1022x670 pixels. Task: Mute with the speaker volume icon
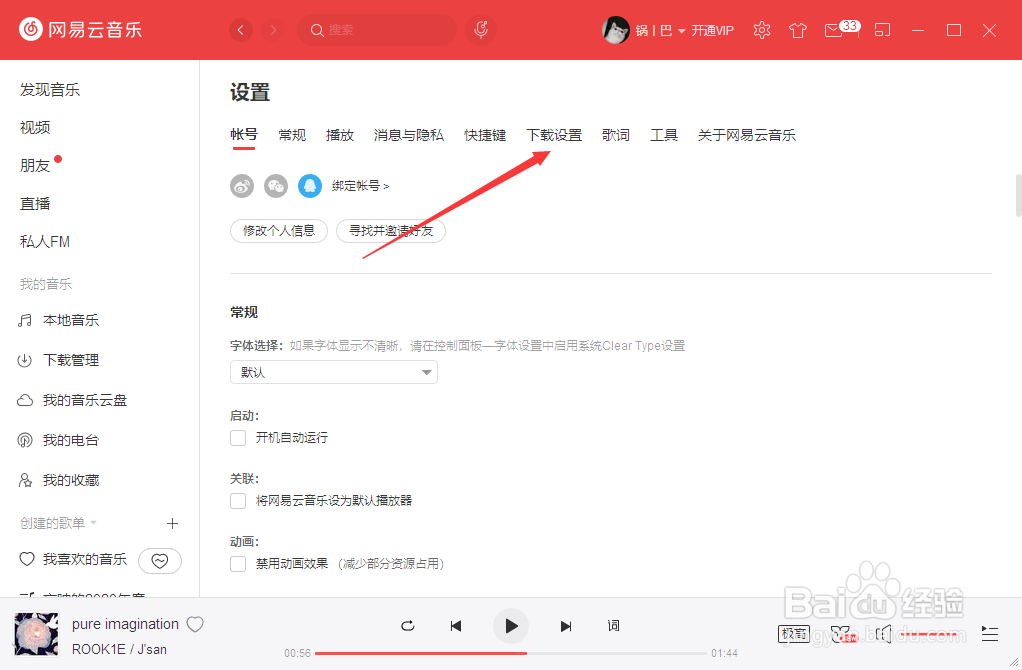tap(883, 634)
